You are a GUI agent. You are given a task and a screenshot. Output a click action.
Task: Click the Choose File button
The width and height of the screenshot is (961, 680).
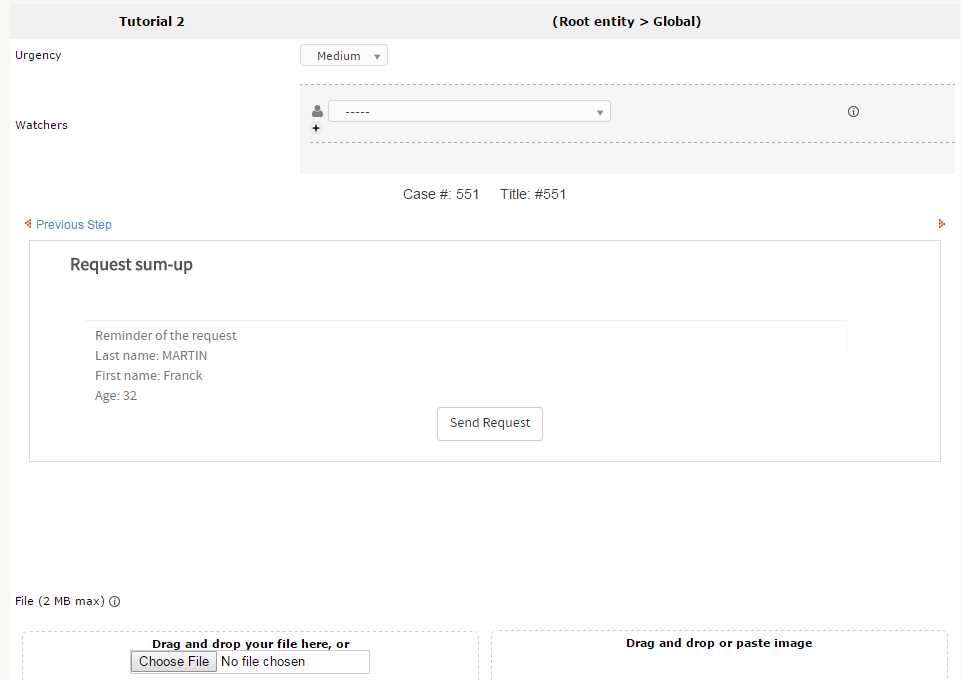point(174,662)
